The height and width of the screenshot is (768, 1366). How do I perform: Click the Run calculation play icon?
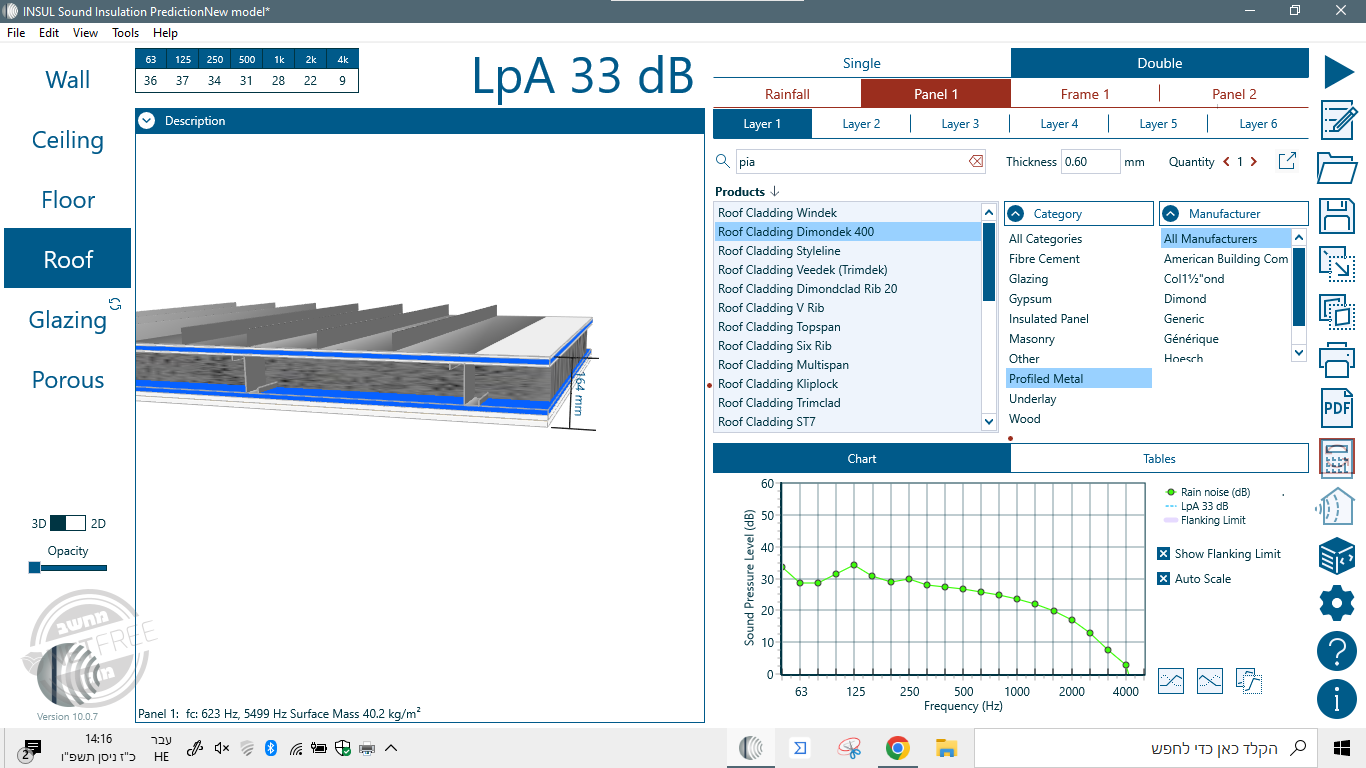click(1338, 72)
